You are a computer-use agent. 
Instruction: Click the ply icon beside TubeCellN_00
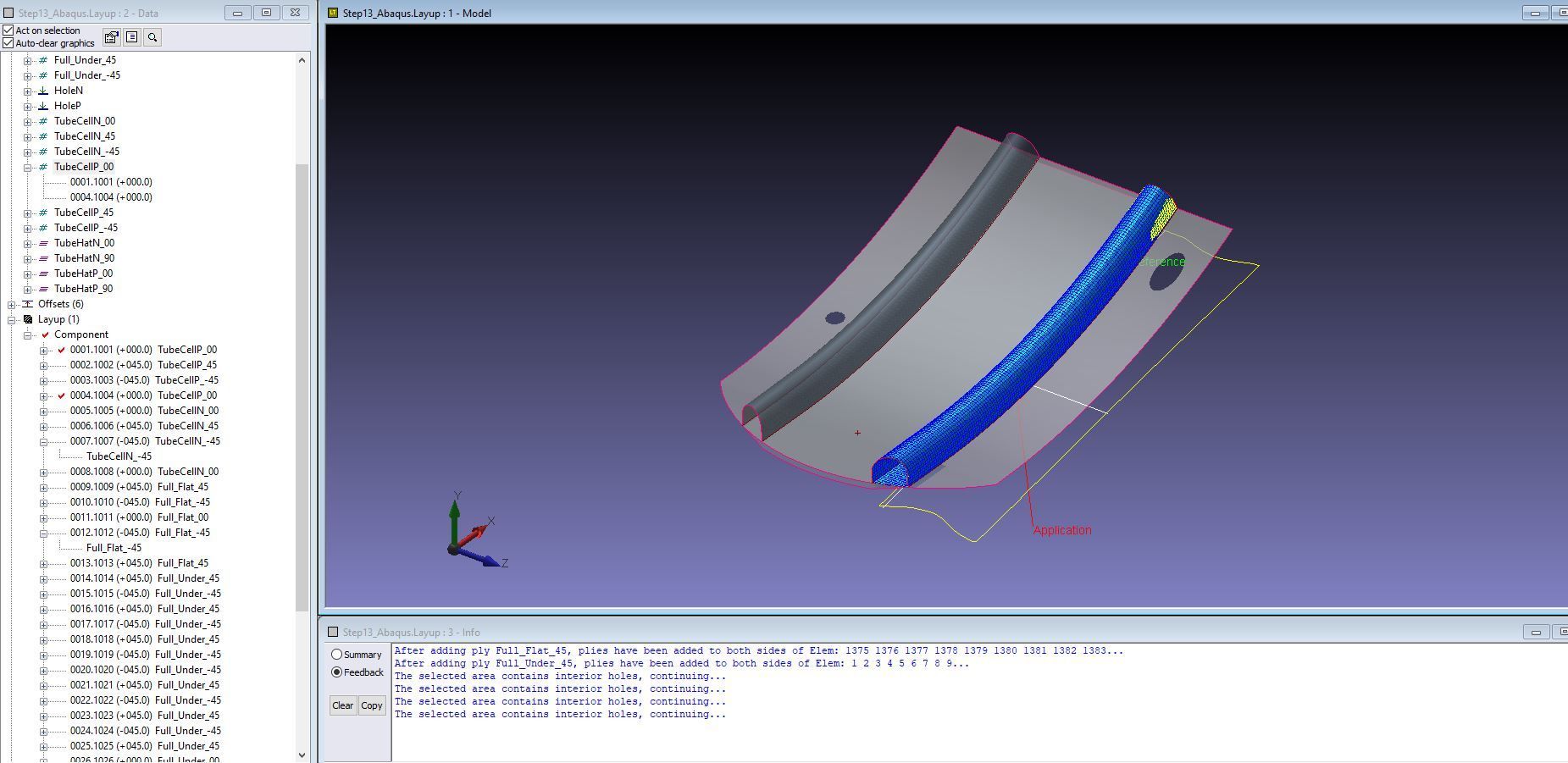[x=43, y=121]
